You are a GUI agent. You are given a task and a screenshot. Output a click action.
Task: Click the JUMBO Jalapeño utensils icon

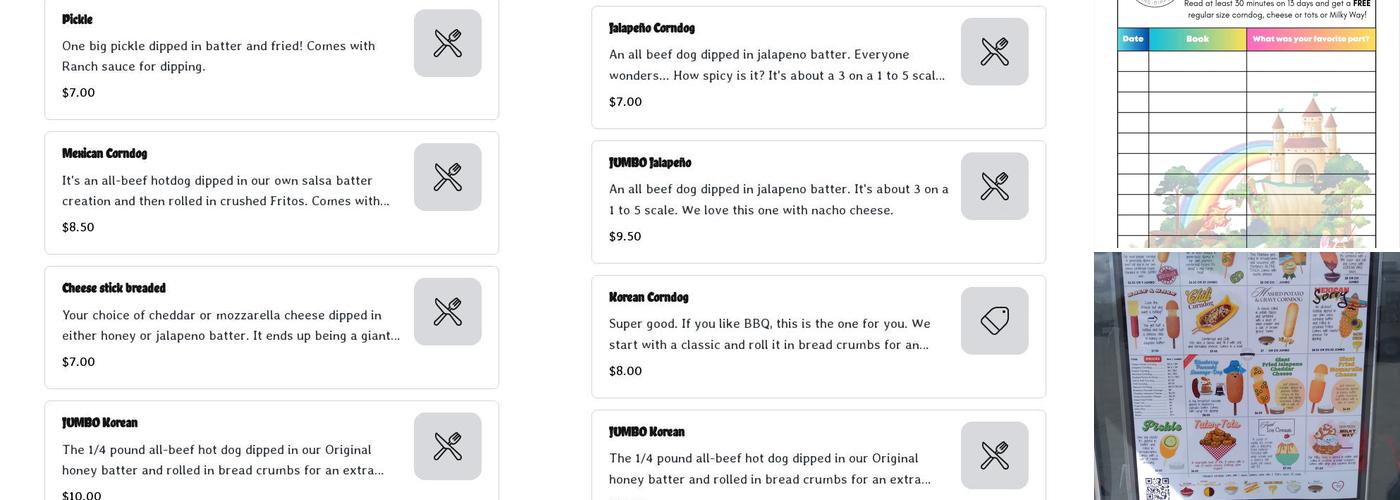(x=994, y=186)
